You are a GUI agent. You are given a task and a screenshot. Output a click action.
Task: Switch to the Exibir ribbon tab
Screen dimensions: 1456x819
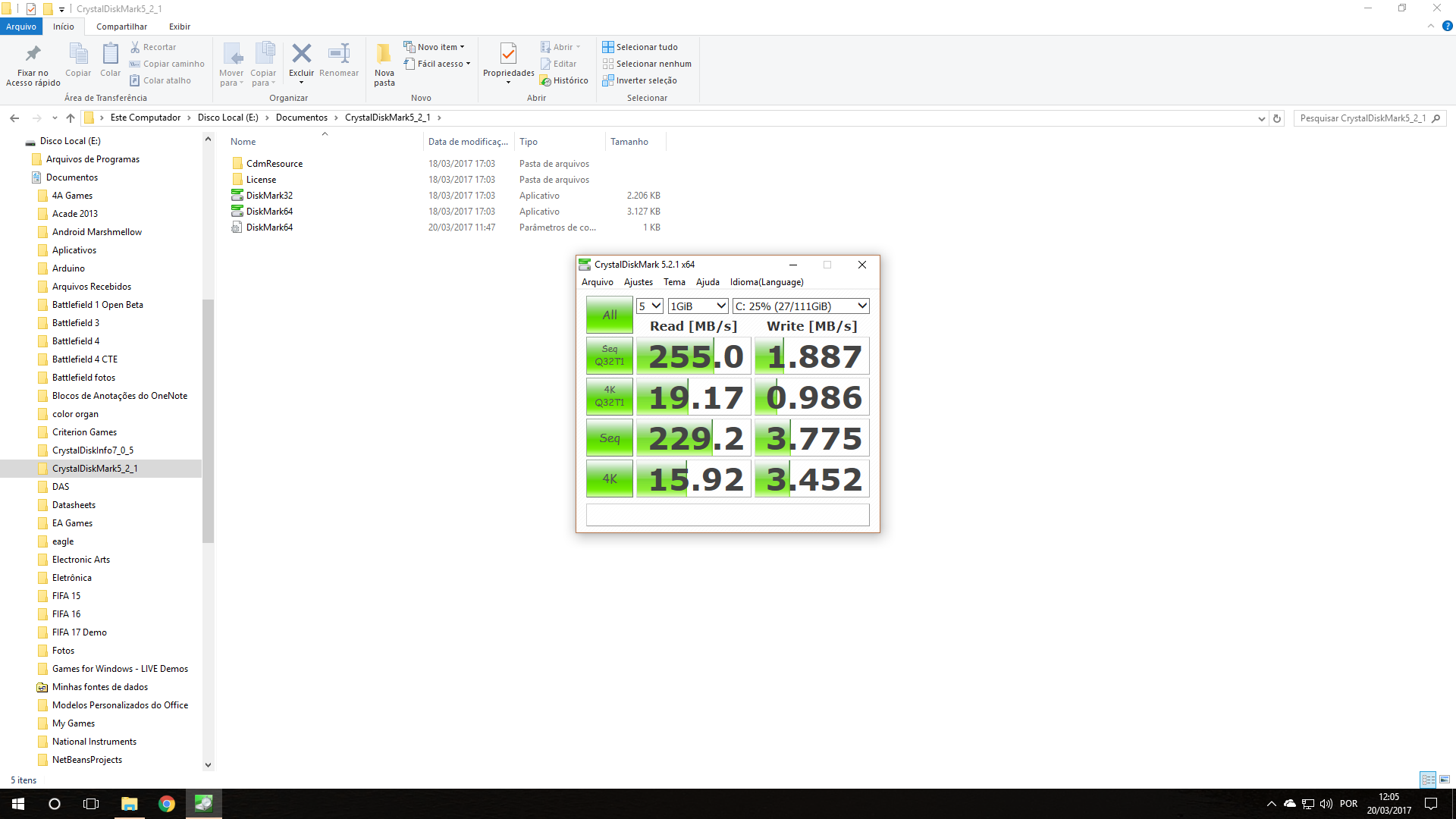180,27
